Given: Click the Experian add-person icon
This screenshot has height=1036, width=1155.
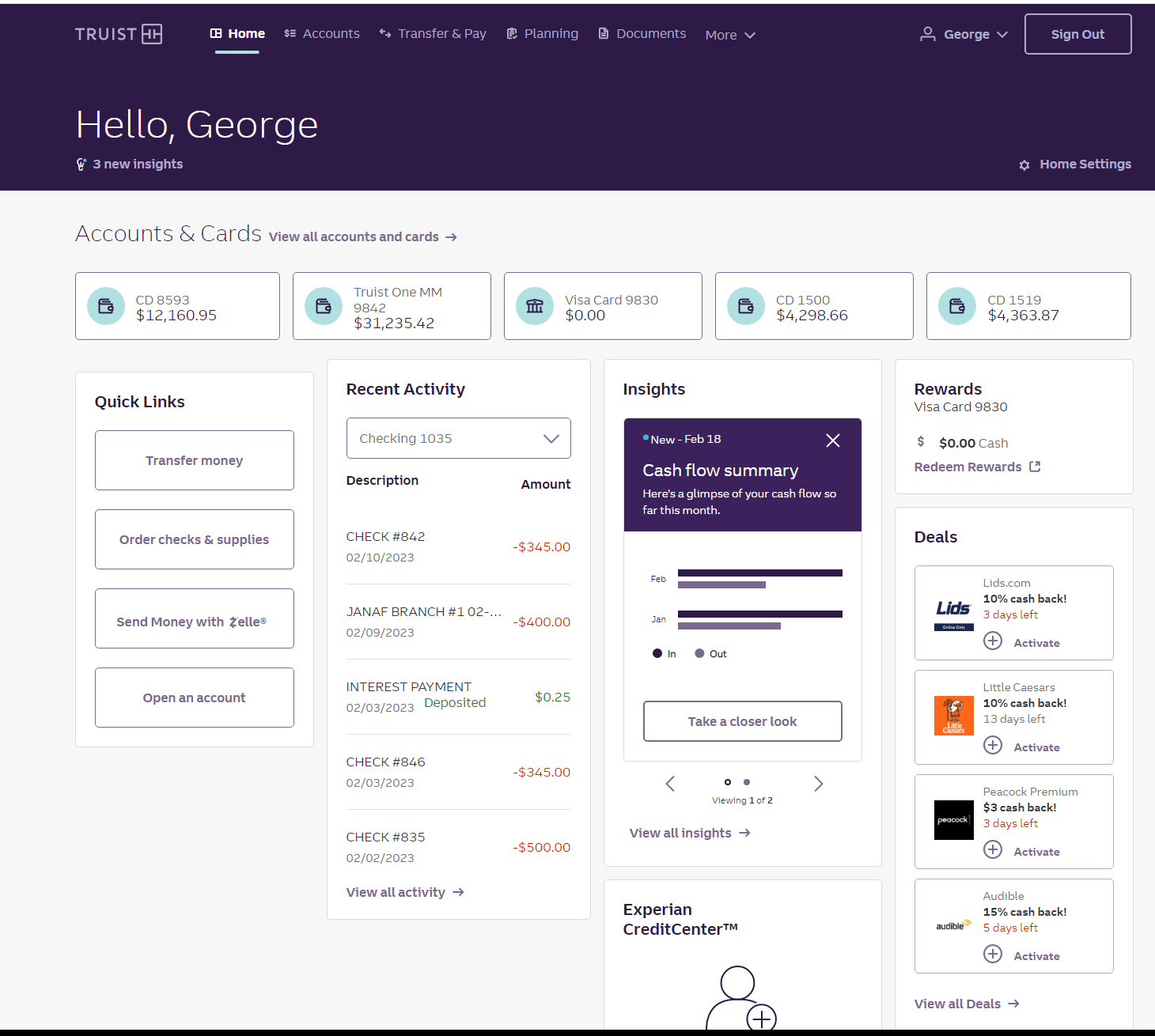Looking at the screenshot, I should [x=741, y=997].
